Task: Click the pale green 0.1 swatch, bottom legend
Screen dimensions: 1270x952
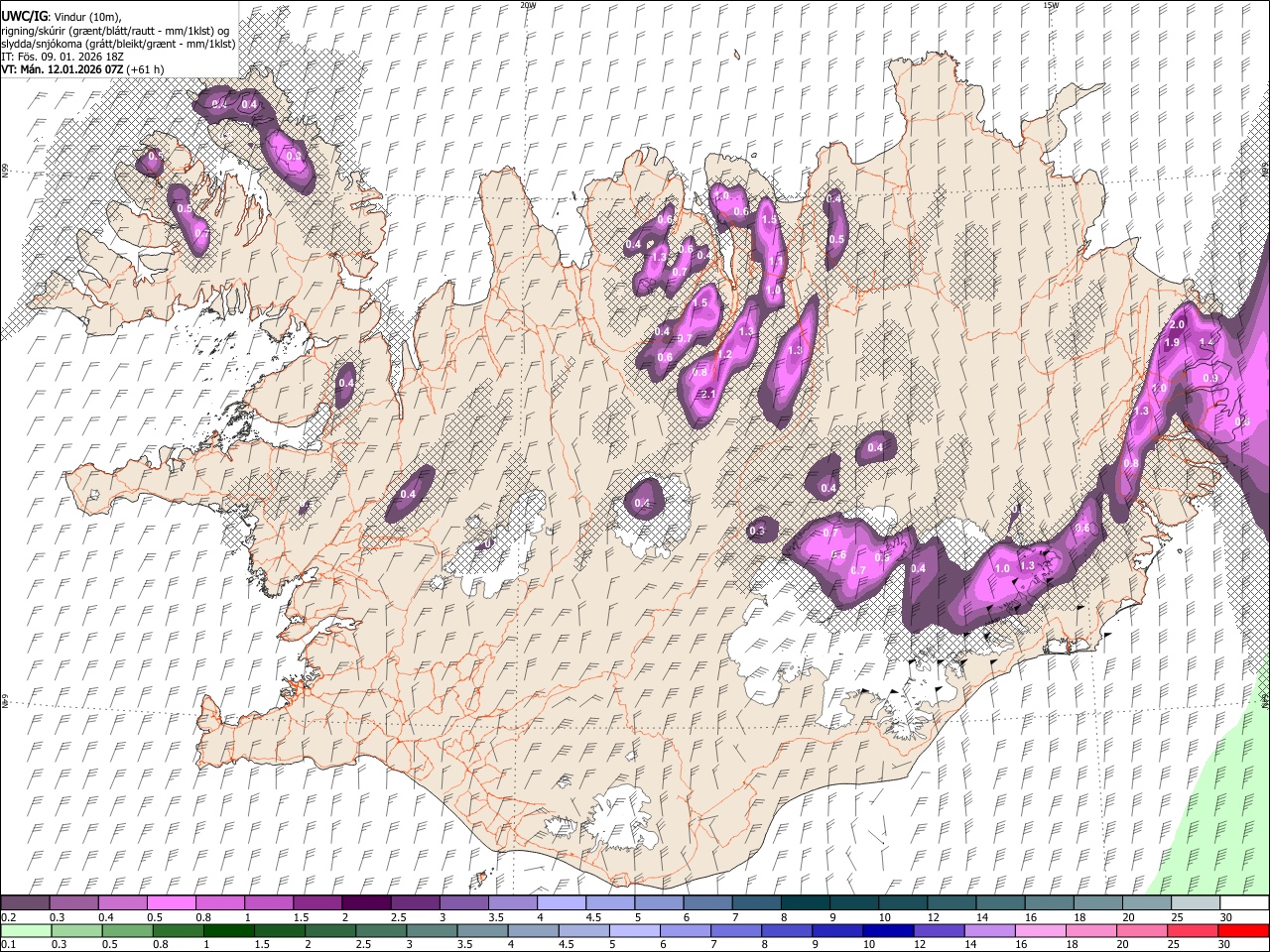Action: 26,930
